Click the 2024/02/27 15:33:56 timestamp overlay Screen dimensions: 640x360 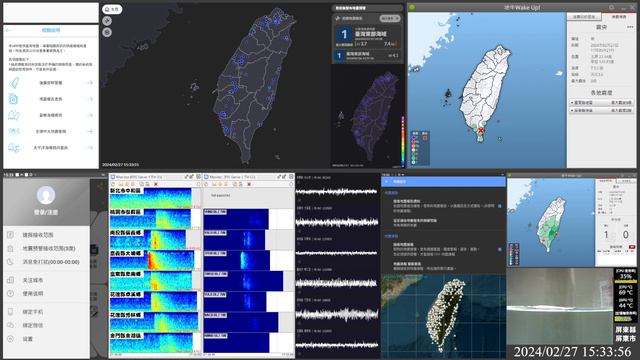[x=573, y=351]
